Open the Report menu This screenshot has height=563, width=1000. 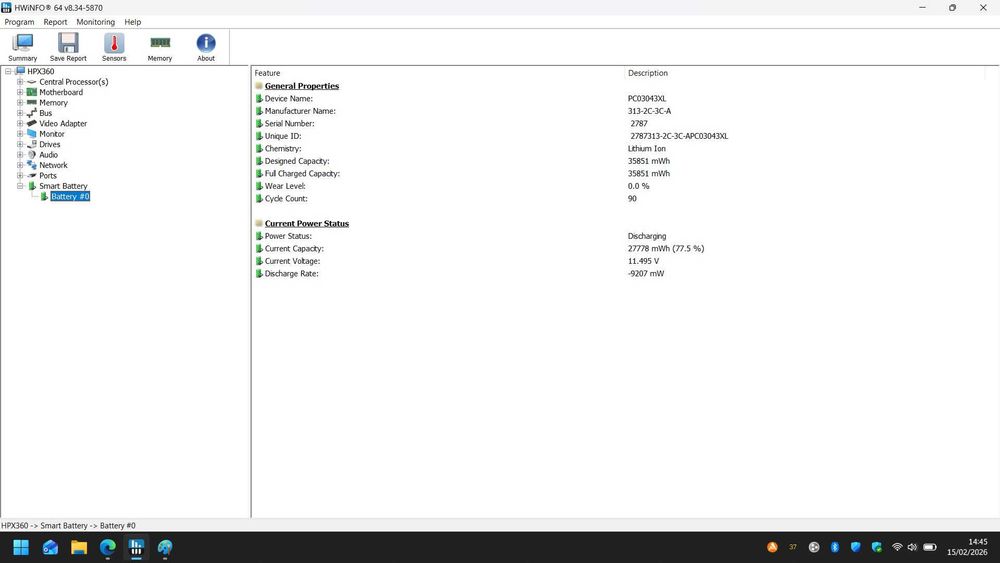(55, 22)
